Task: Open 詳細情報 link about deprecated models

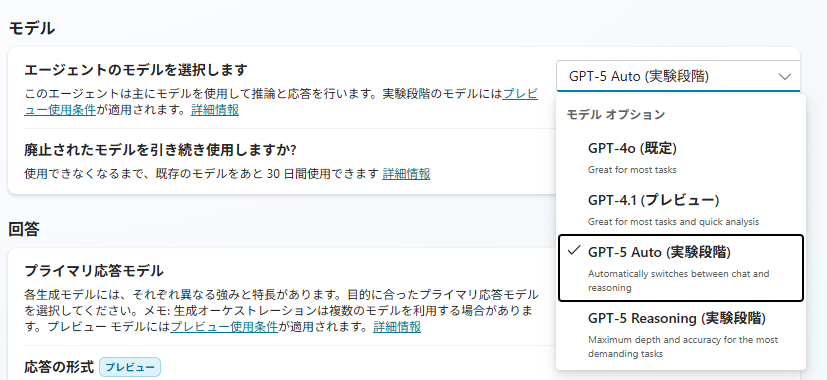Action: 406,173
